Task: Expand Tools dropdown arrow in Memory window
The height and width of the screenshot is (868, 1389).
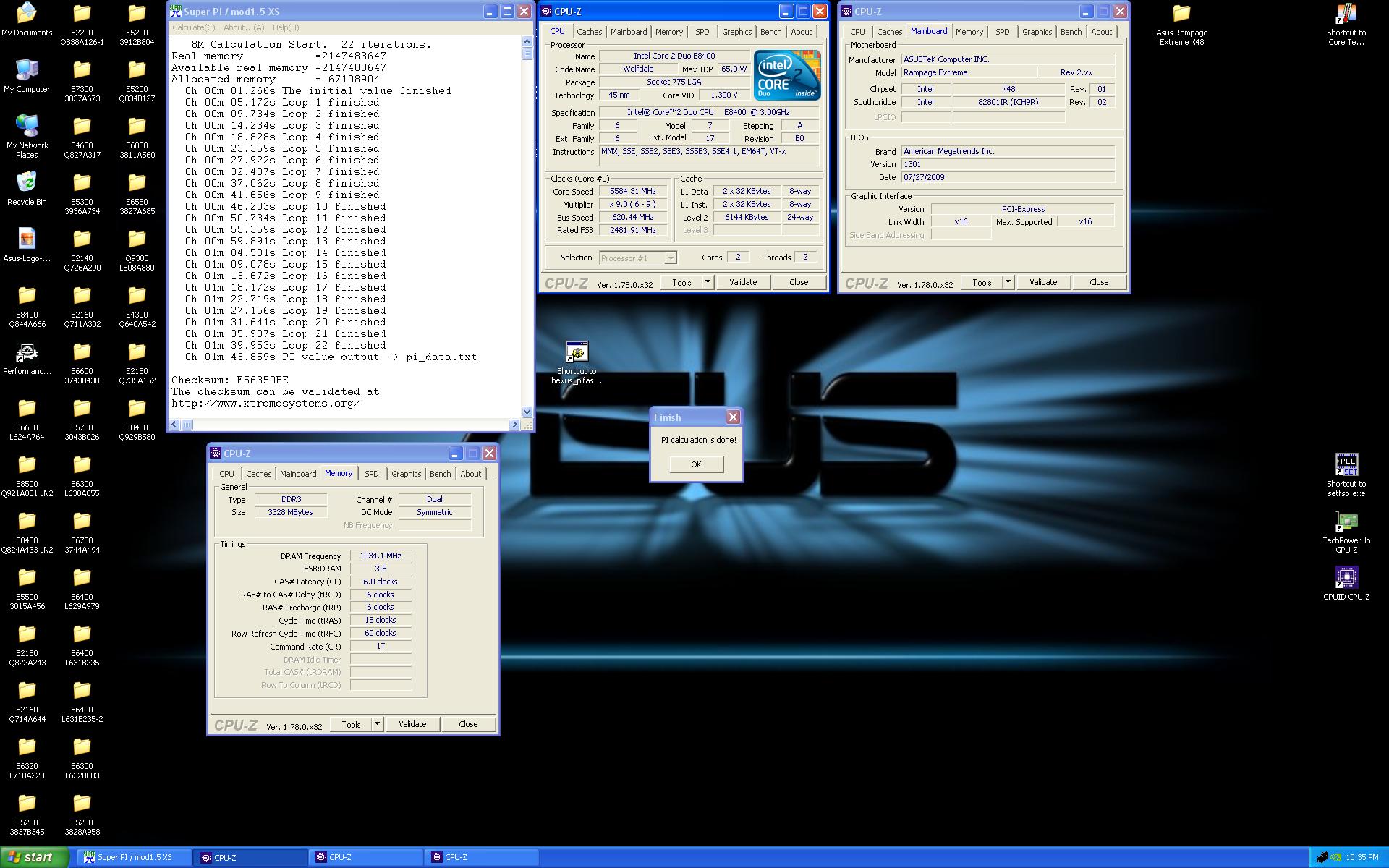Action: [x=377, y=724]
